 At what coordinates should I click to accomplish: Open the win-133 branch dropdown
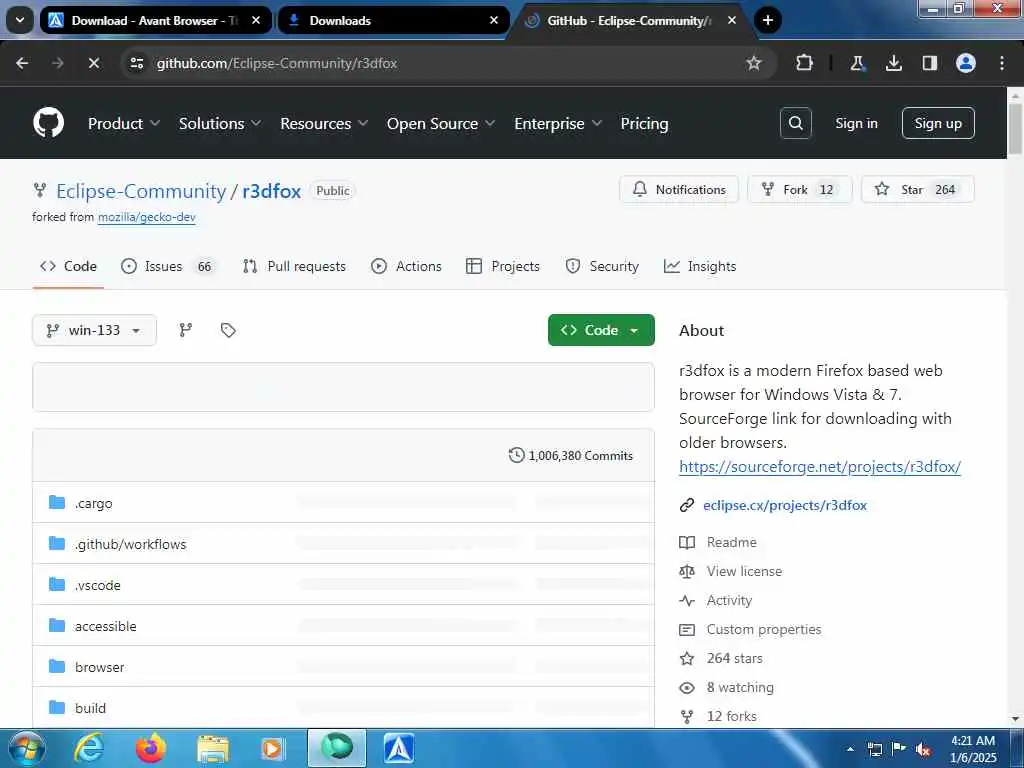(94, 330)
